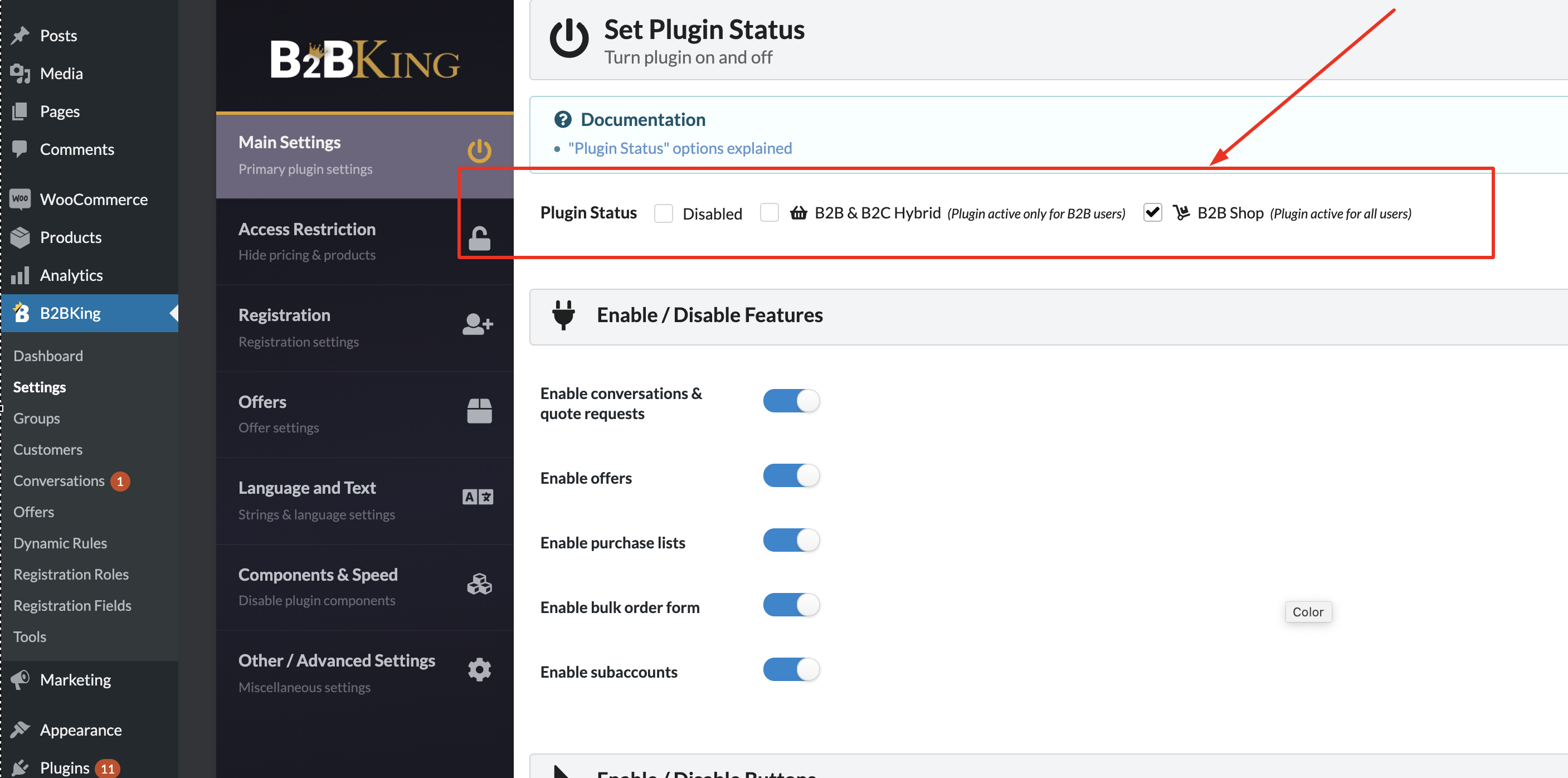Click the Pages icon in sidebar
This screenshot has width=1568, height=778.
coord(20,111)
